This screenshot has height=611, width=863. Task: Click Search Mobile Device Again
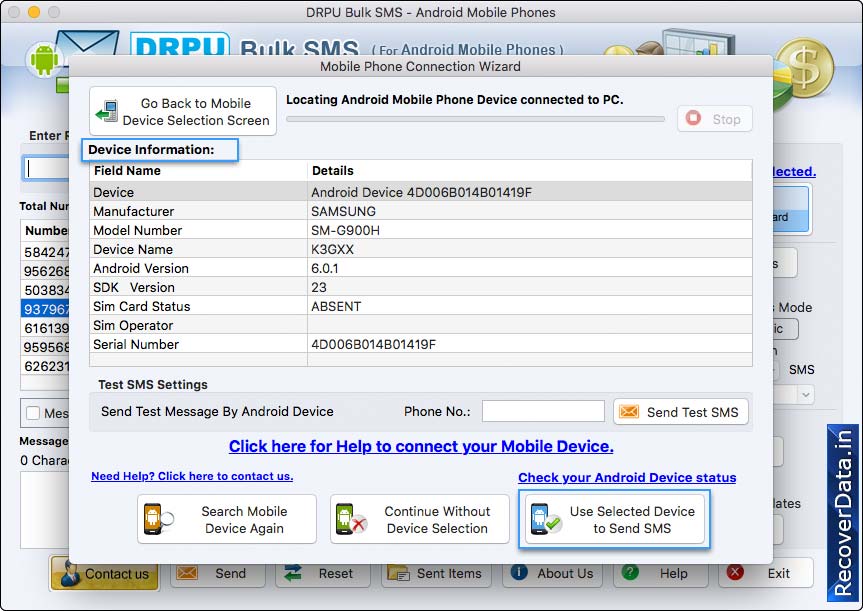coord(227,519)
